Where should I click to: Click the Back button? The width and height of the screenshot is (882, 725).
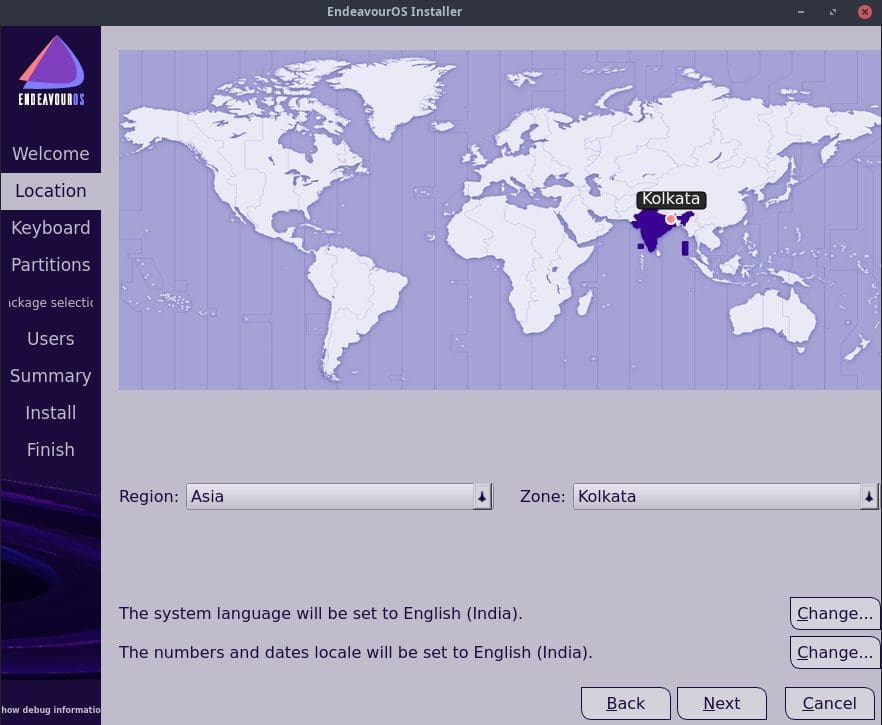click(626, 704)
